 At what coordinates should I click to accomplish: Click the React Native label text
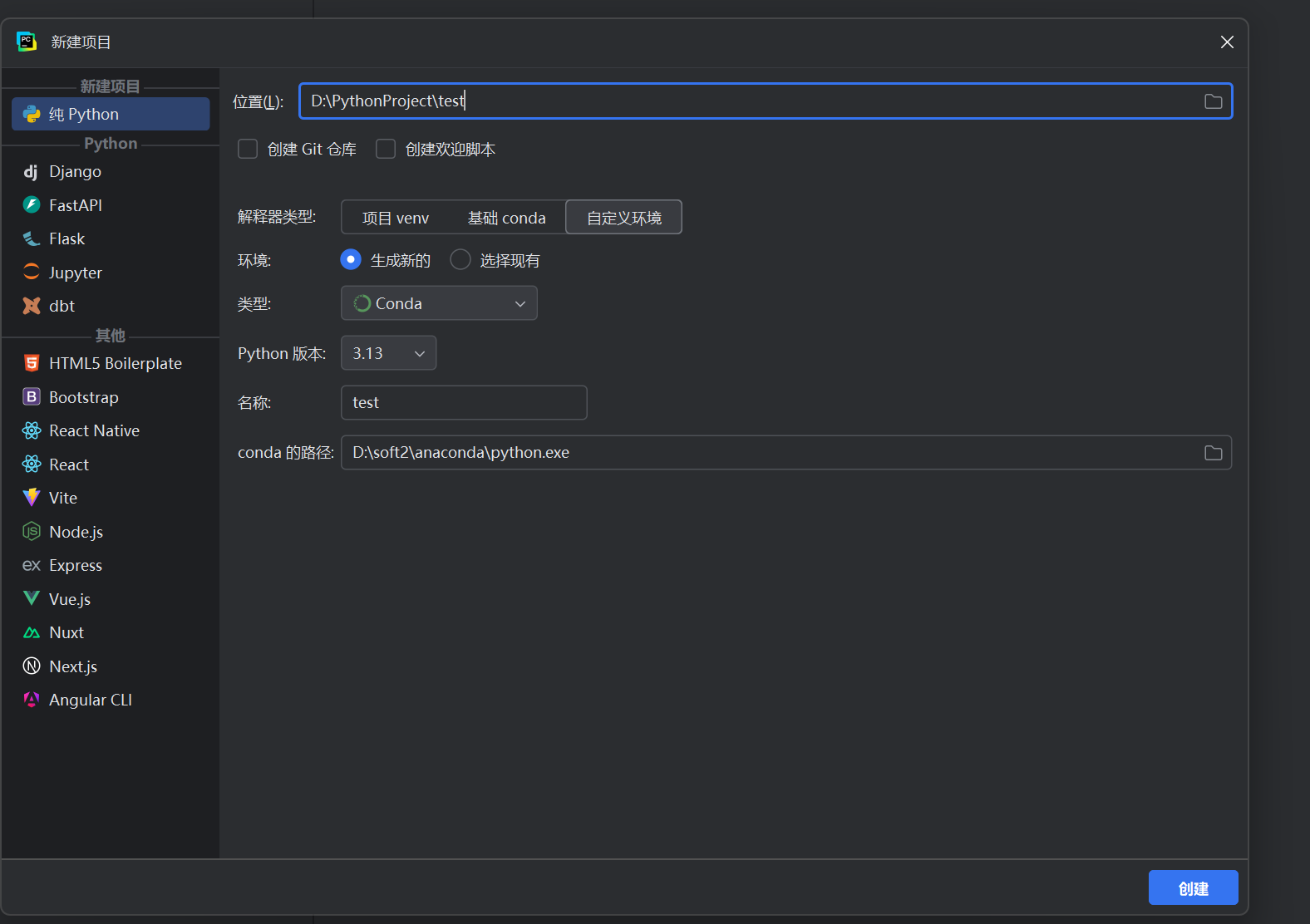click(x=94, y=430)
